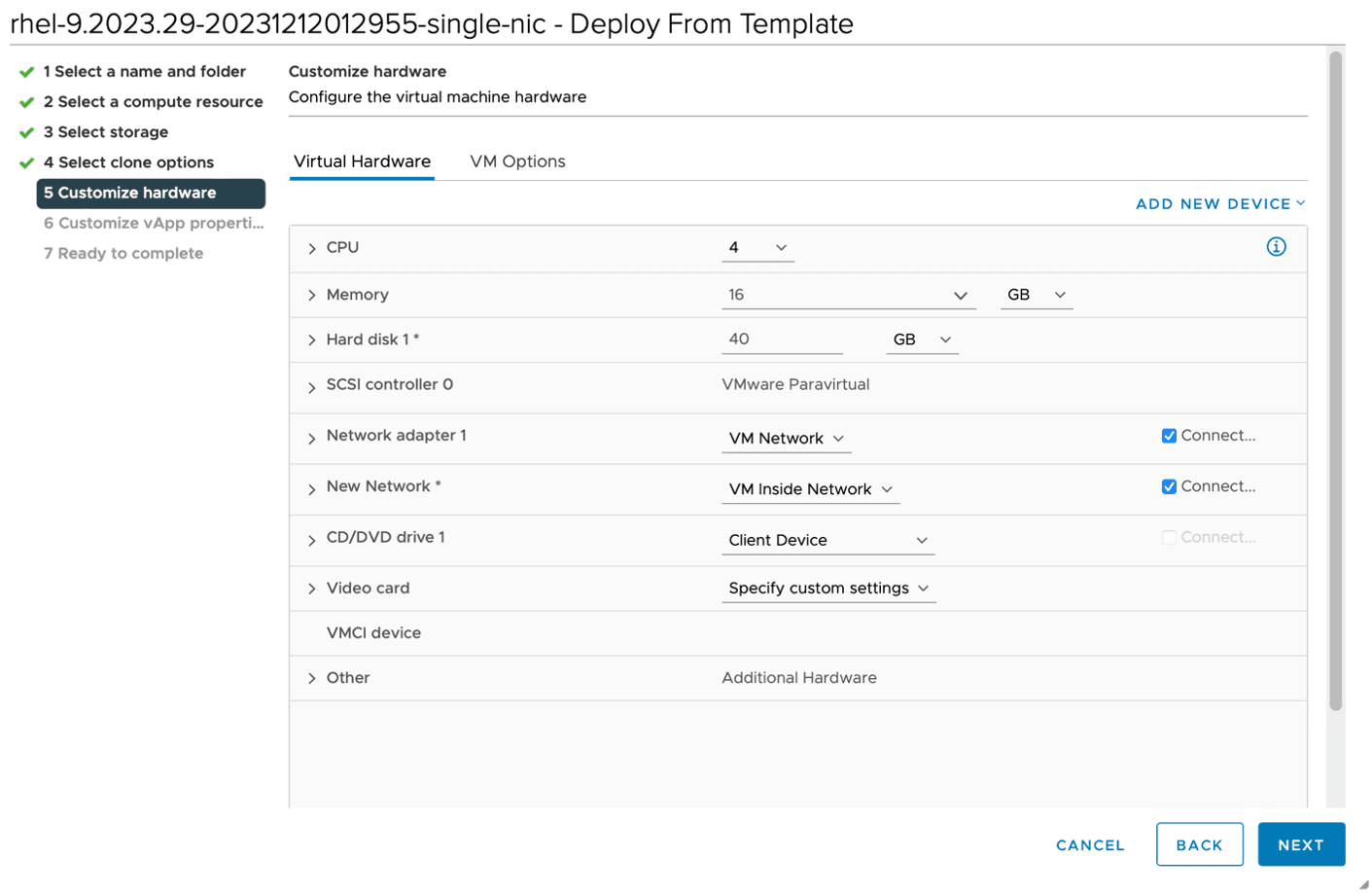Click the CPU info icon
The image size is (1372, 893).
[1276, 247]
